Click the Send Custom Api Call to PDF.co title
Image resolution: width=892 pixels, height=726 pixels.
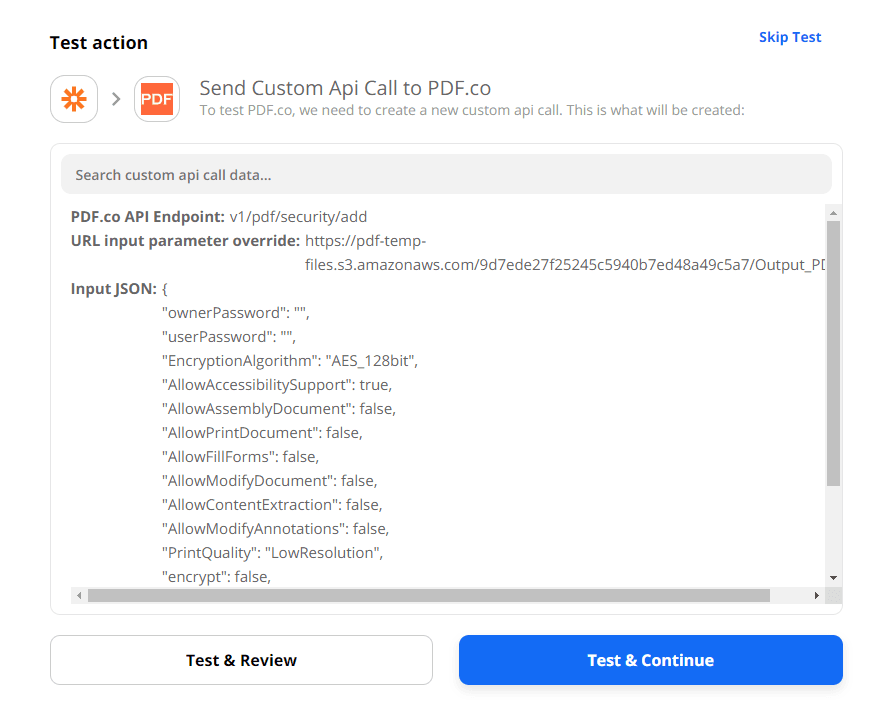click(345, 88)
